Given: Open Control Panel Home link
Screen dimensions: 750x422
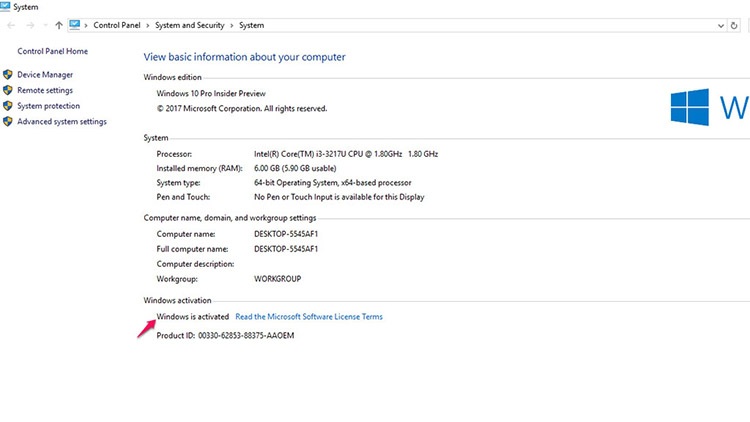Looking at the screenshot, I should [53, 51].
